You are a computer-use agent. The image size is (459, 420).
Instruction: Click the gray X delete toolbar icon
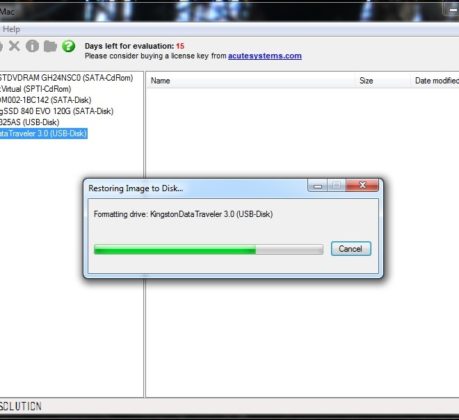click(x=14, y=46)
